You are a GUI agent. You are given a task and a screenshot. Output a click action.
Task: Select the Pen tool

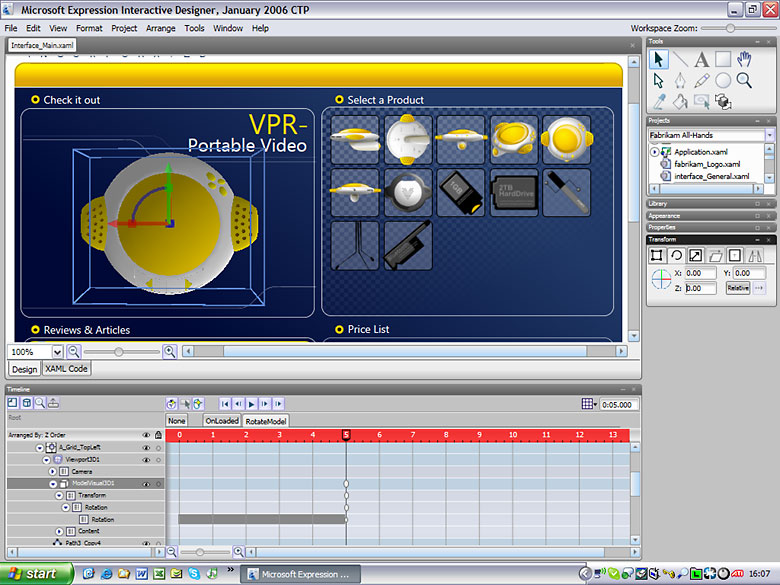pos(680,80)
